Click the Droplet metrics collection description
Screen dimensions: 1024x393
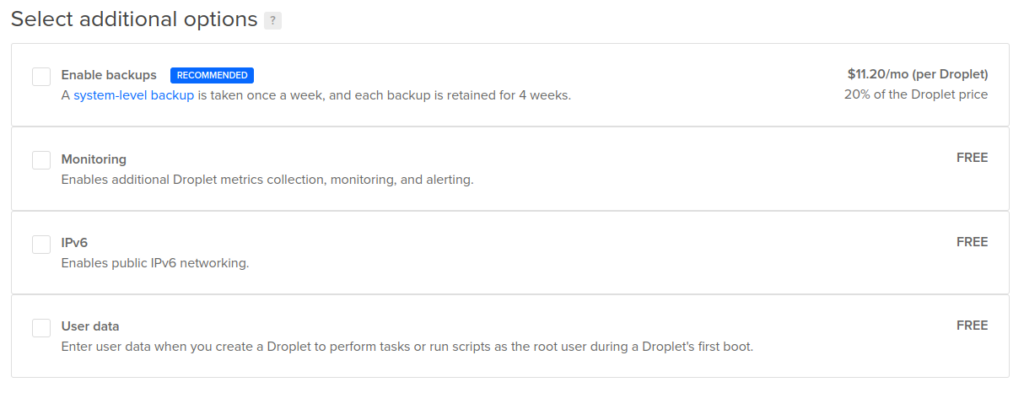click(x=267, y=180)
